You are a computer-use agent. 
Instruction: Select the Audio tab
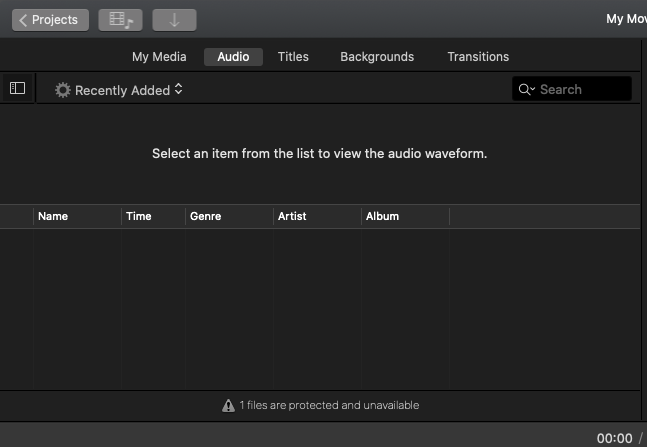[x=233, y=57]
